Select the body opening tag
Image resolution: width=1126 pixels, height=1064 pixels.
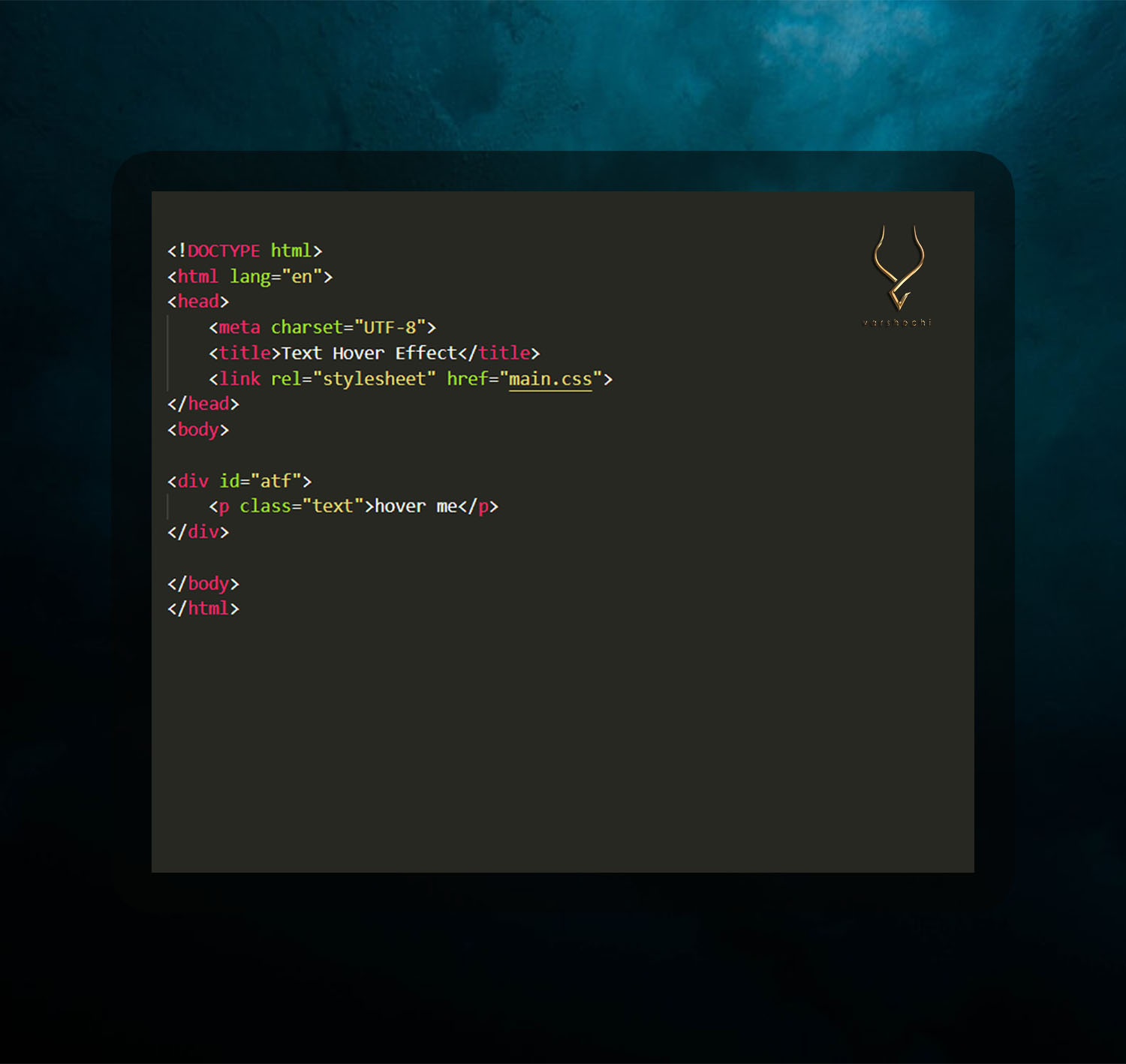coord(198,429)
